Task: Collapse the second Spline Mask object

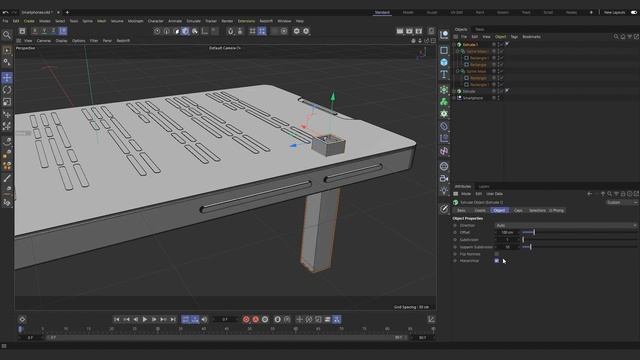Action: pos(458,71)
